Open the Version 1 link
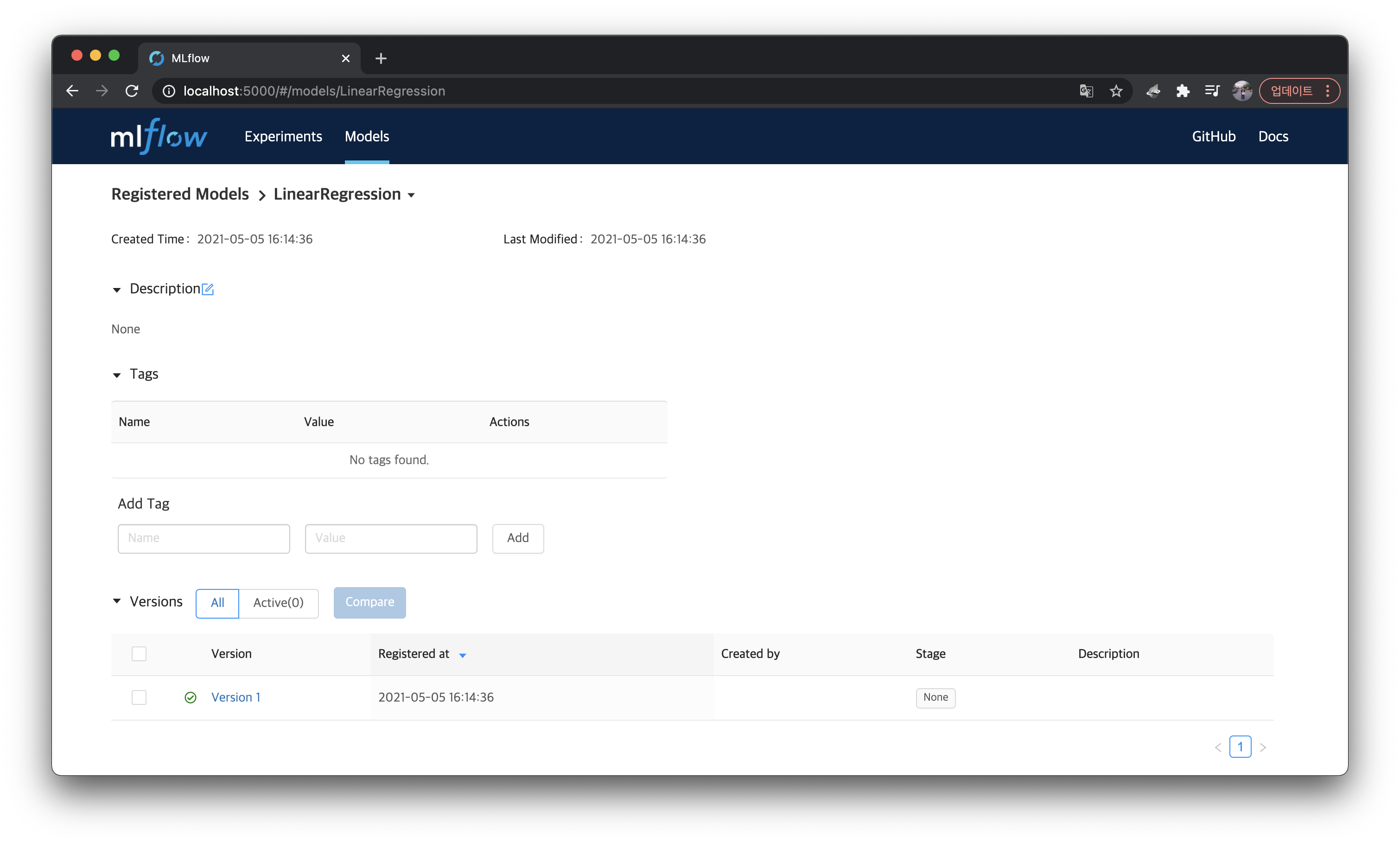The height and width of the screenshot is (844, 1400). 236,697
